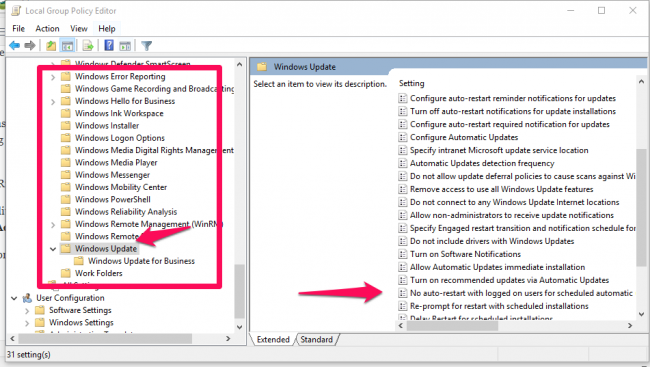Viewport: 650px width, 367px height.
Task: Expand the Windows Error Reporting node
Action: (x=53, y=77)
